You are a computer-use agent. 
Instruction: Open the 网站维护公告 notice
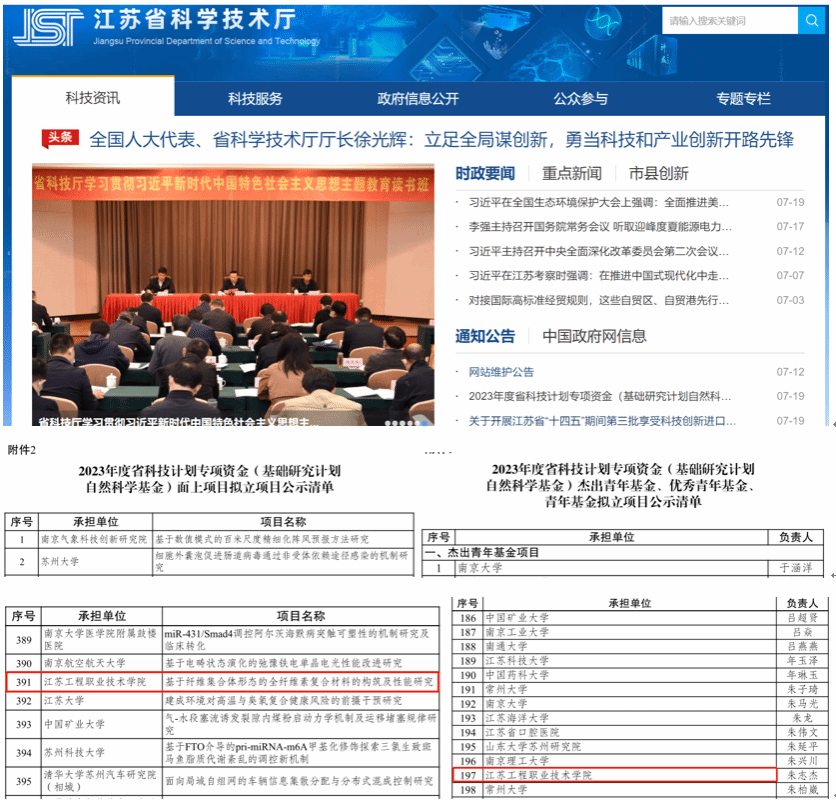tap(501, 372)
